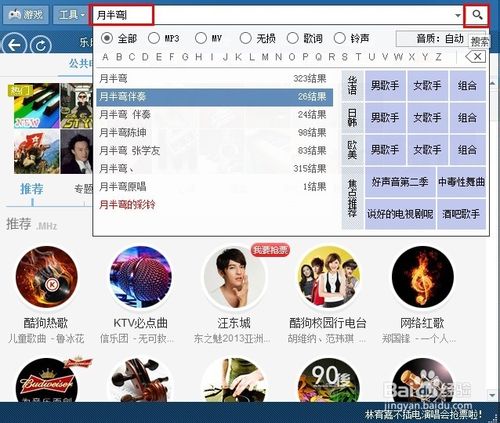Click the 林宥嘉不插电演唱会抢票啦 ticker
Viewport: 500px width, 423px height.
click(x=423, y=415)
